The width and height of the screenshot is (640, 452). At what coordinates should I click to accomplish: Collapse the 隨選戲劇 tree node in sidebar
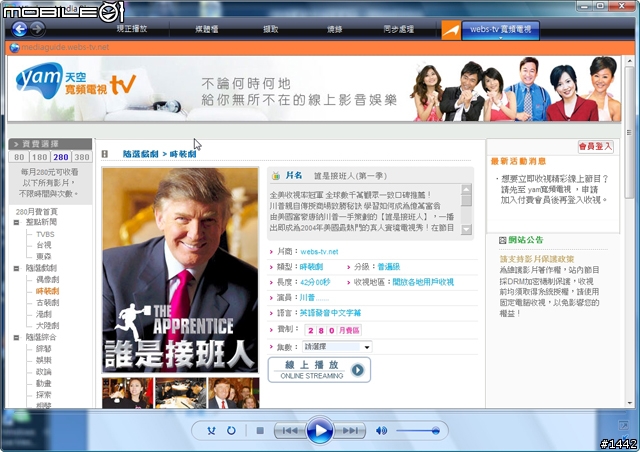pyautogui.click(x=16, y=268)
